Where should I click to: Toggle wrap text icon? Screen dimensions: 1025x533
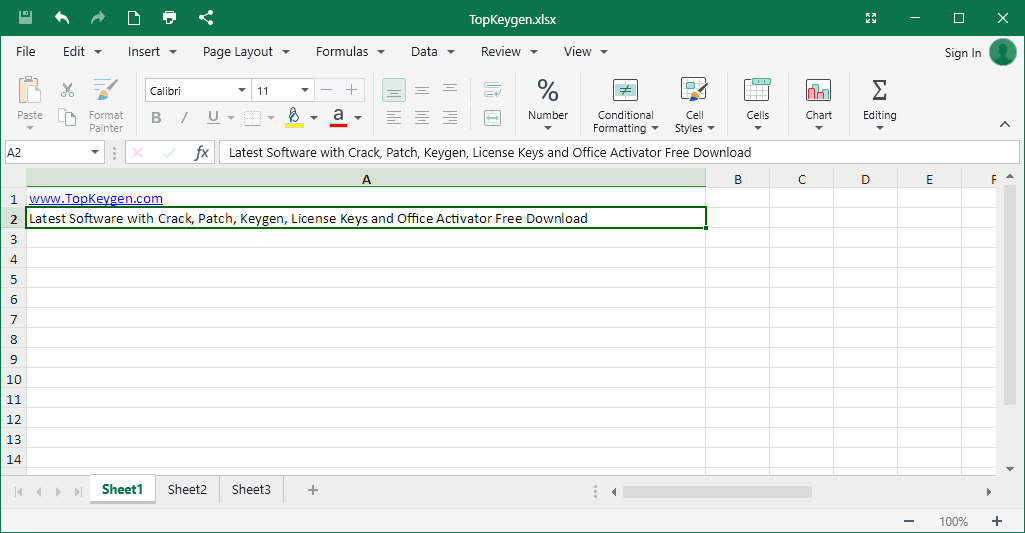pyautogui.click(x=492, y=90)
